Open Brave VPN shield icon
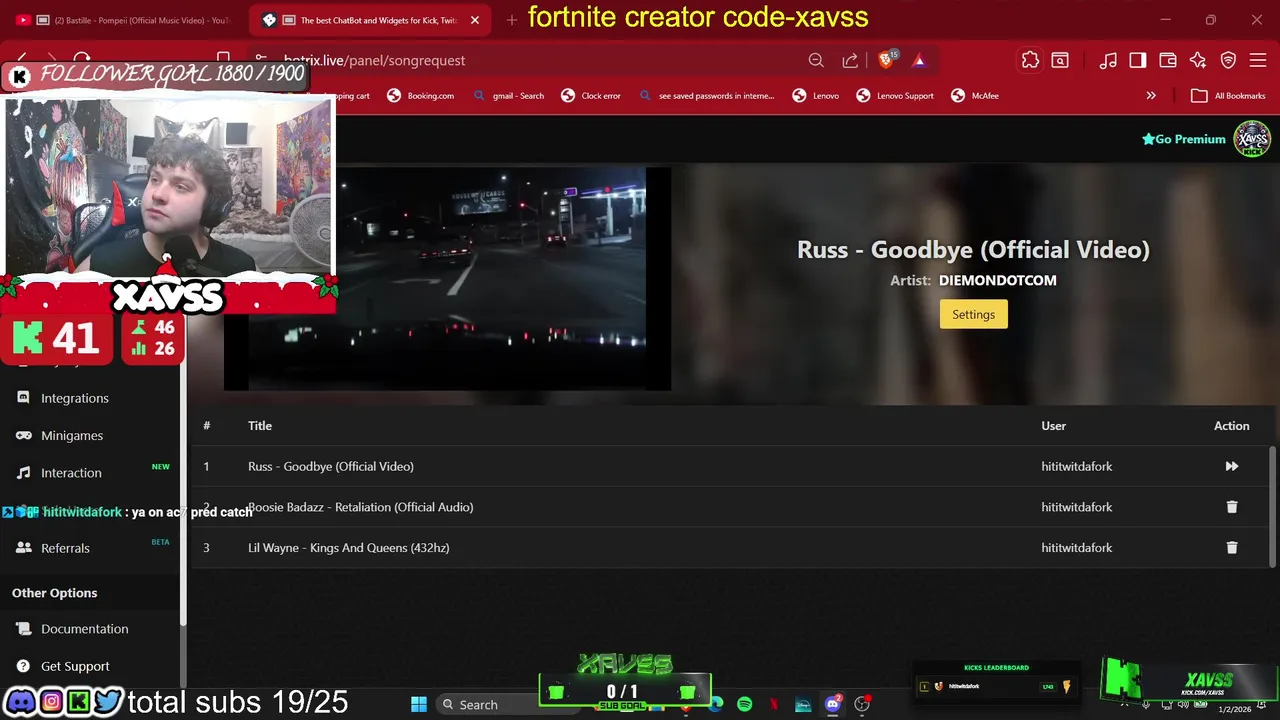The height and width of the screenshot is (720, 1280). pos(1229,60)
